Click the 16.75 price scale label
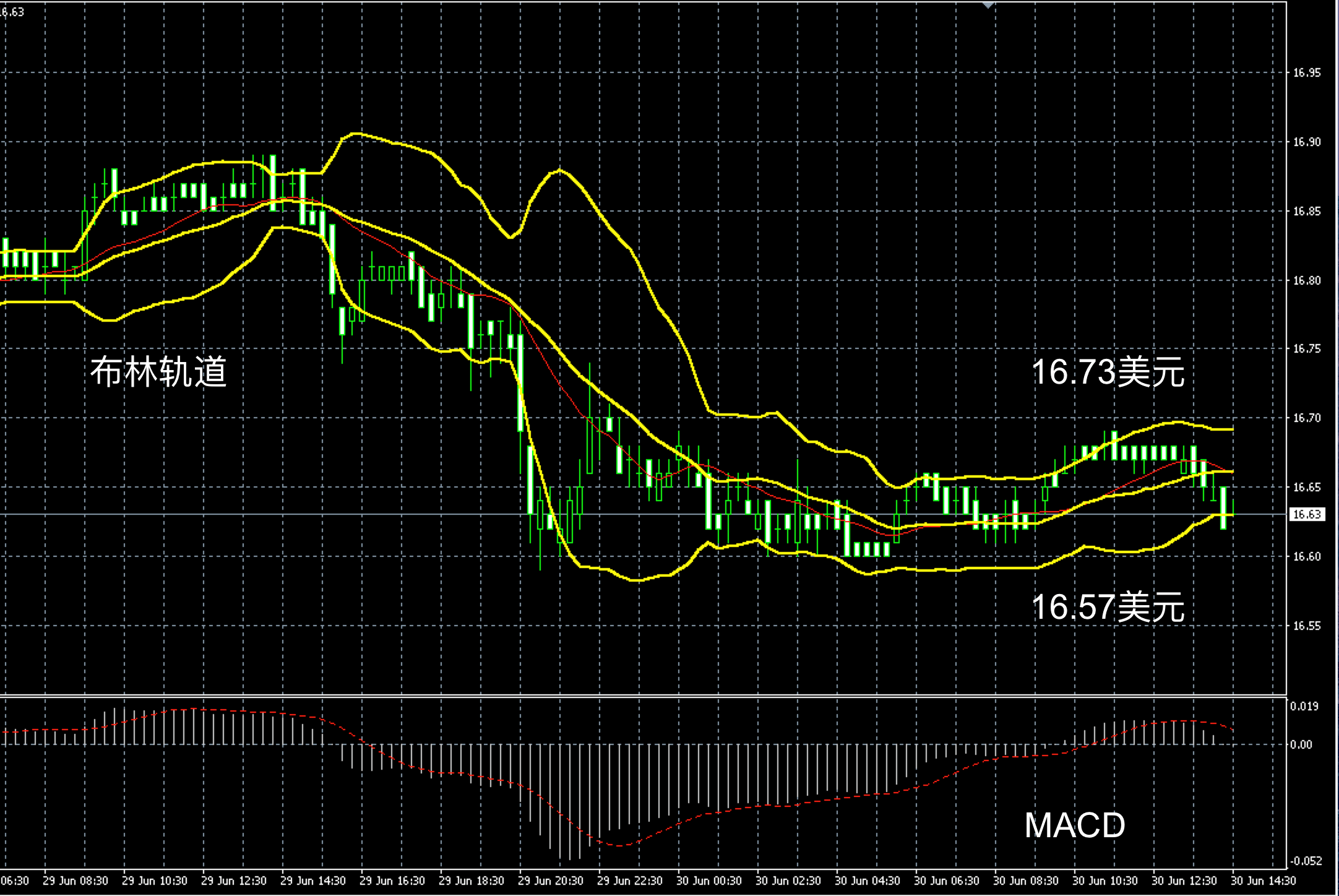Viewport: 1339px width, 896px height. pos(1307,349)
